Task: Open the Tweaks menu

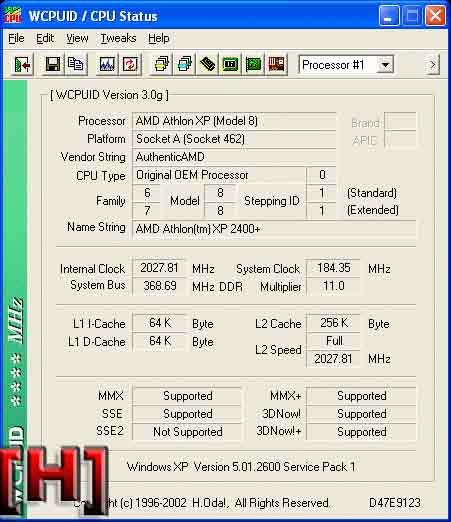Action: point(118,38)
